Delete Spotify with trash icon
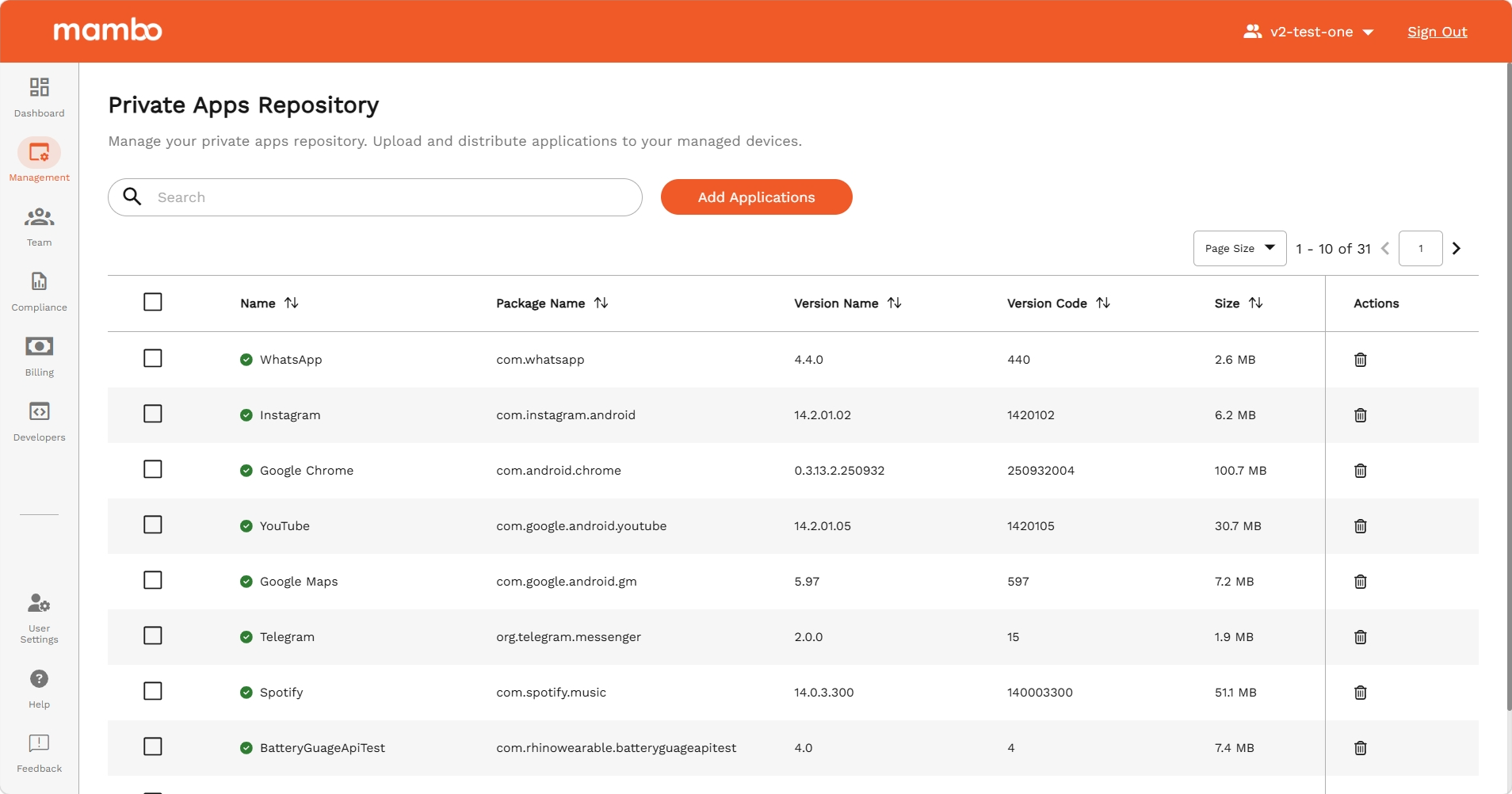This screenshot has height=794, width=1512. pyautogui.click(x=1361, y=693)
